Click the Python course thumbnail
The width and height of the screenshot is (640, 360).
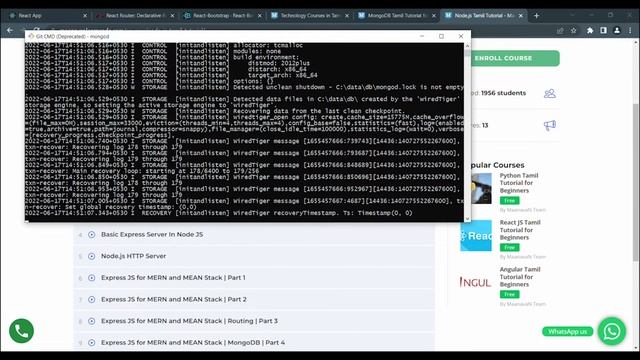tap(481, 189)
